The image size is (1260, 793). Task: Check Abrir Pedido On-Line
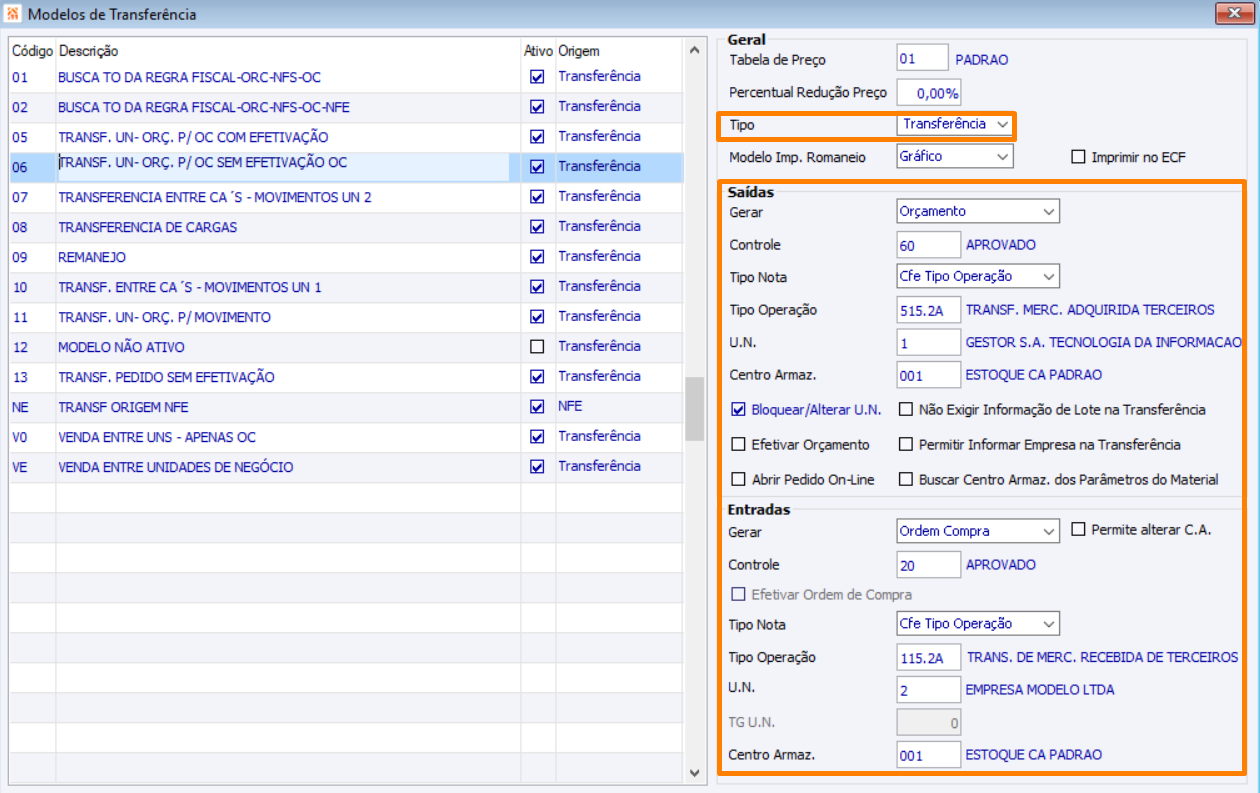tap(739, 479)
